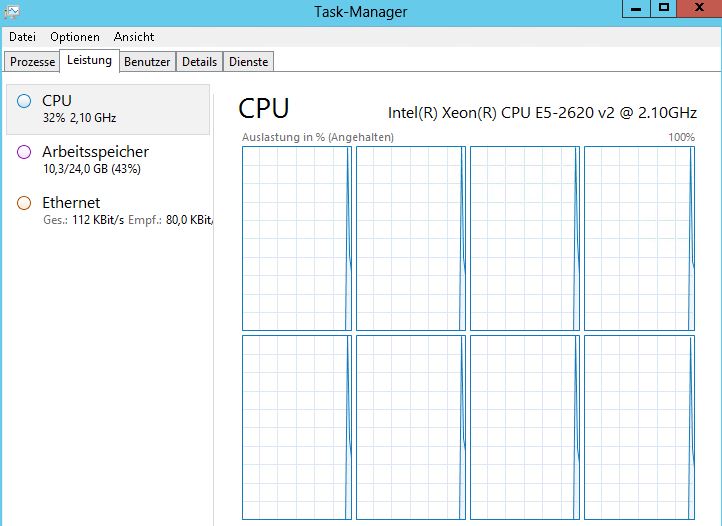722x526 pixels.
Task: Open the Optionen menu
Action: click(x=75, y=37)
